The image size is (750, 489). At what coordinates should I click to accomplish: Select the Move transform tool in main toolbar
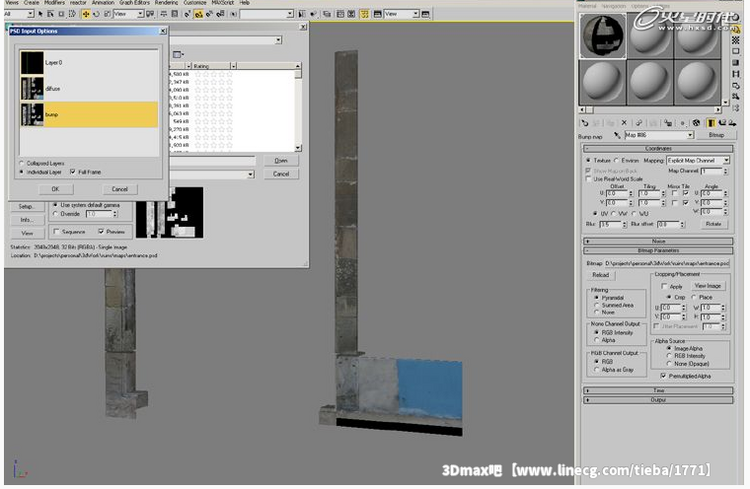pos(86,14)
